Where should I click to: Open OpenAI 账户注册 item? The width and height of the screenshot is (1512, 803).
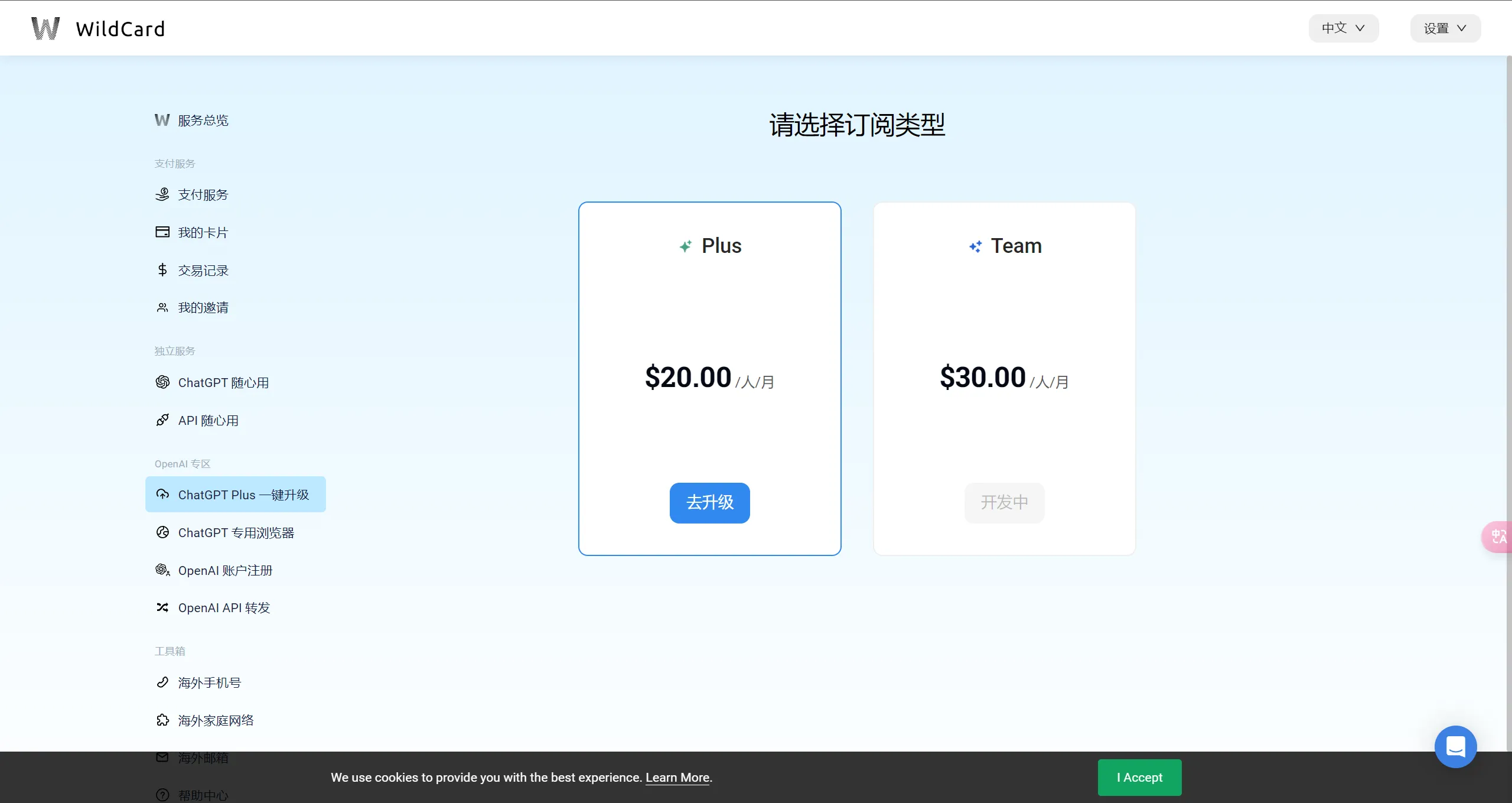pos(226,570)
